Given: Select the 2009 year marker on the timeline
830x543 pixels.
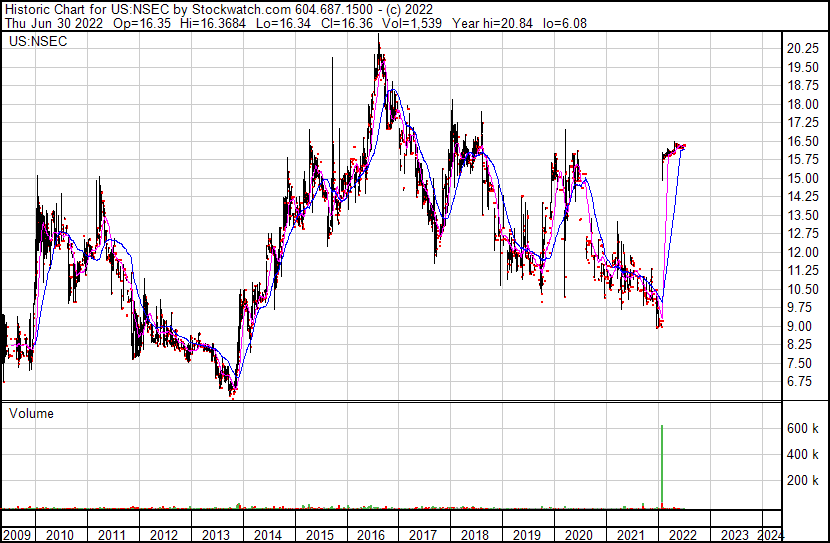Looking at the screenshot, I should click(17, 534).
